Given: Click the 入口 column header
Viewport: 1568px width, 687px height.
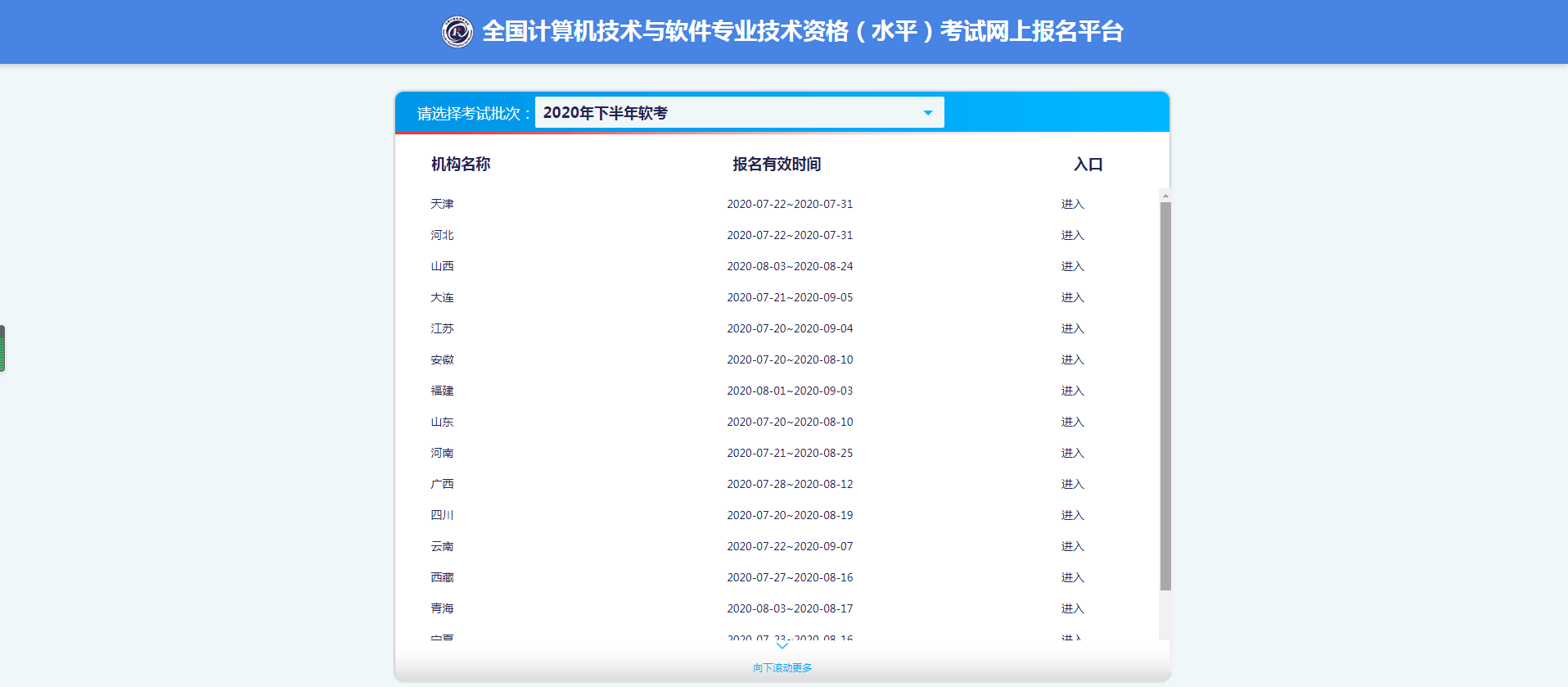Looking at the screenshot, I should [1088, 164].
